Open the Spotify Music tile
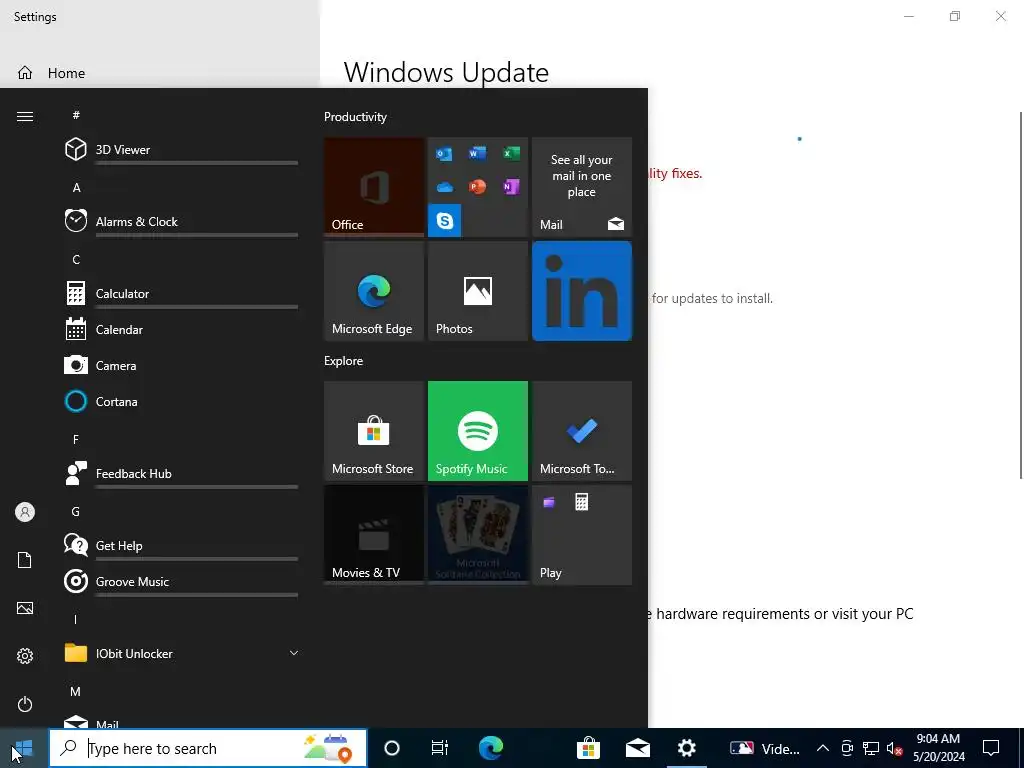The image size is (1024, 768). (478, 431)
